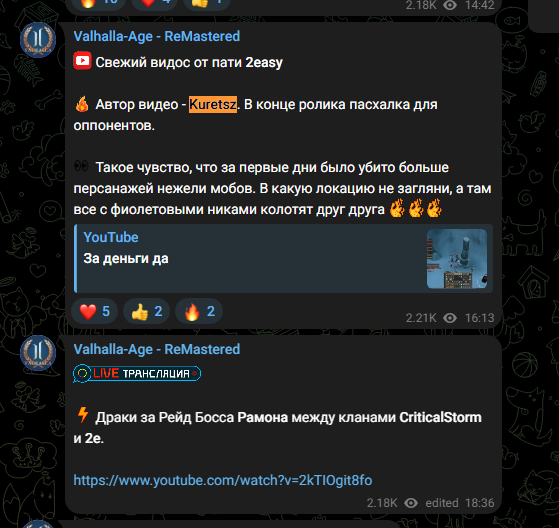Click the eyes emoji before Такое чувство
The image size is (559, 528).
tap(81, 166)
